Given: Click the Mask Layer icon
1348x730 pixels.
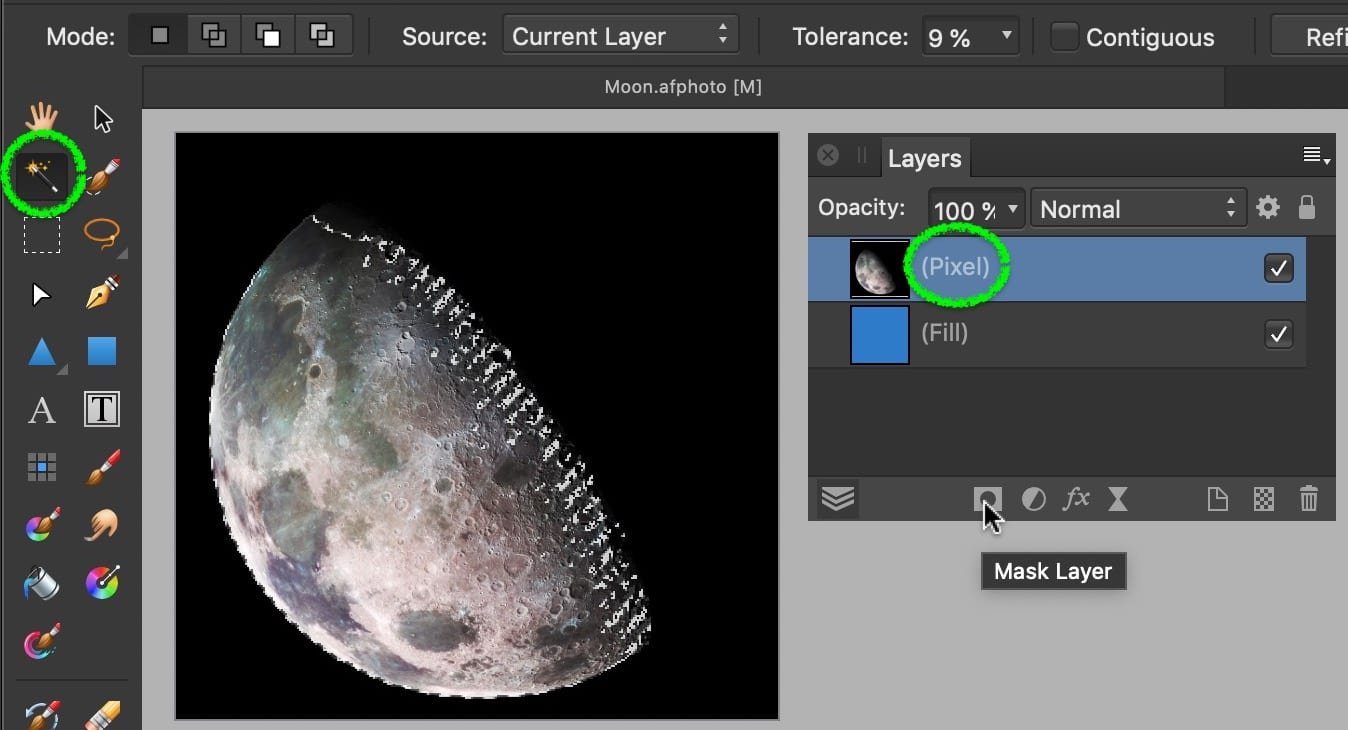Looking at the screenshot, I should coord(987,499).
